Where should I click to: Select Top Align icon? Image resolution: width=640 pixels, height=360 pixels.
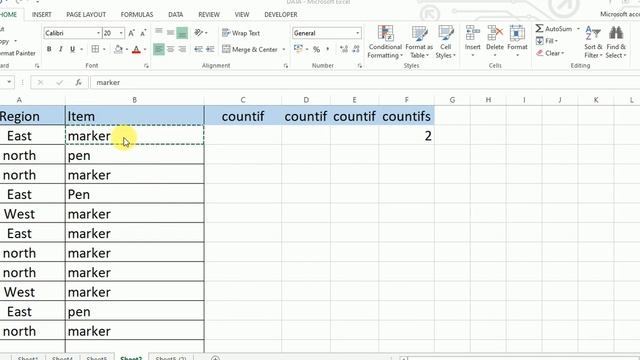[x=159, y=32]
